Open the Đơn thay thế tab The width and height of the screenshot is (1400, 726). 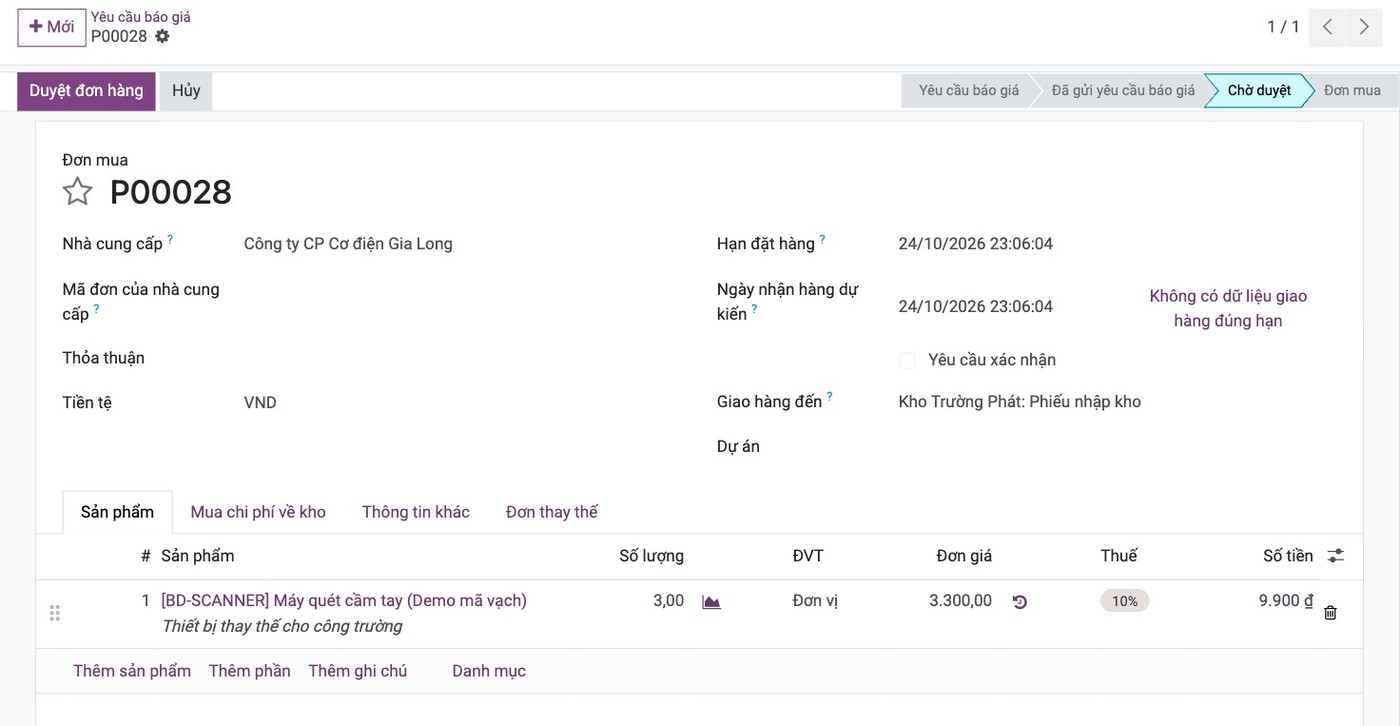(x=552, y=512)
